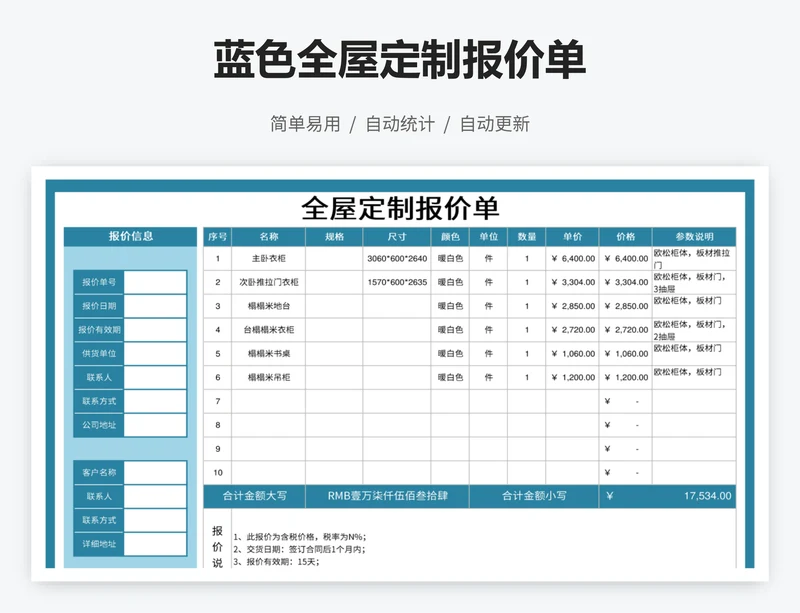Image resolution: width=800 pixels, height=613 pixels.
Task: Select the 主卧衣柜 name cell
Action: click(268, 259)
